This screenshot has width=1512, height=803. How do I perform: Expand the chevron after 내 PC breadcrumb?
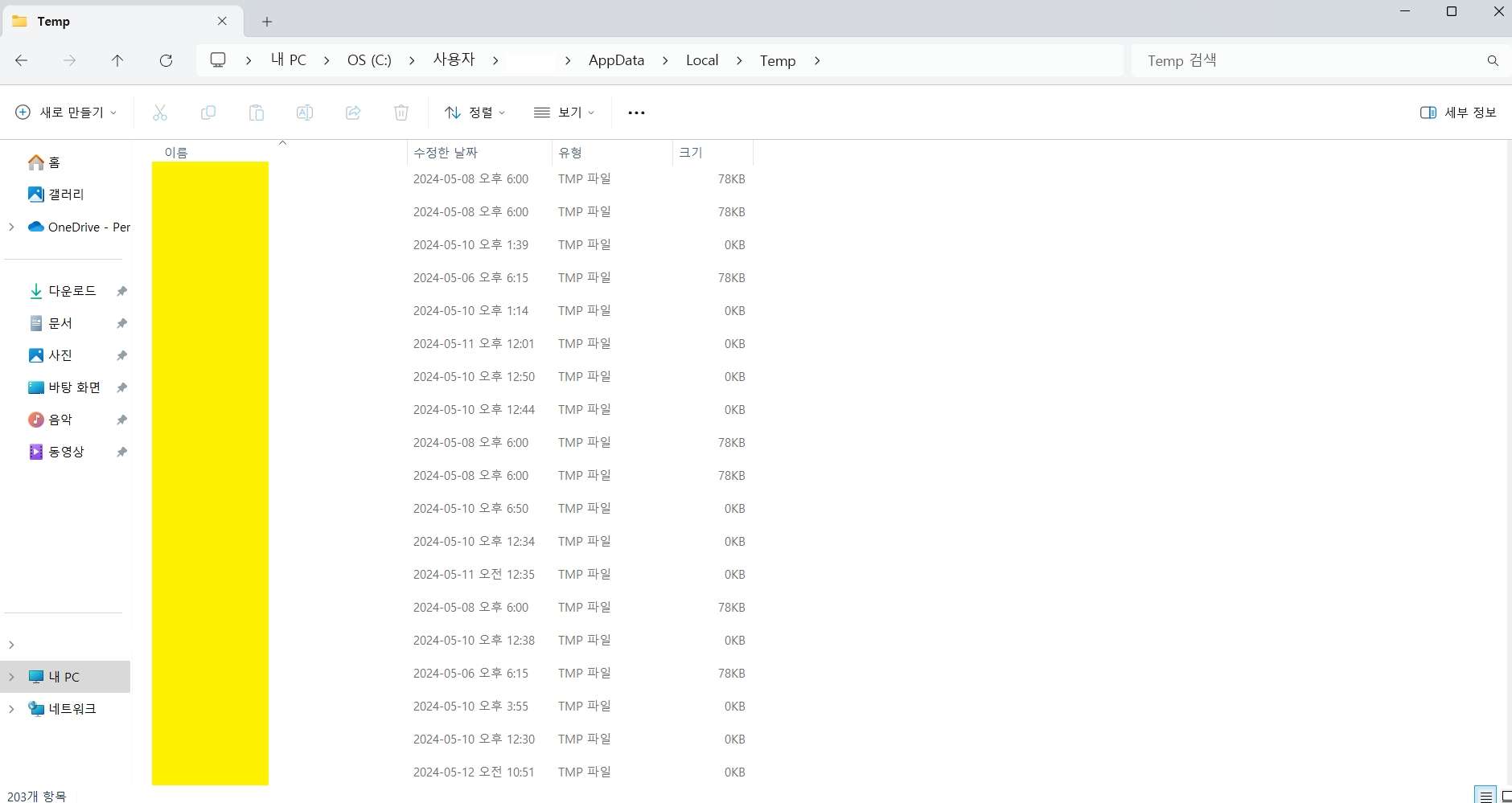click(327, 60)
